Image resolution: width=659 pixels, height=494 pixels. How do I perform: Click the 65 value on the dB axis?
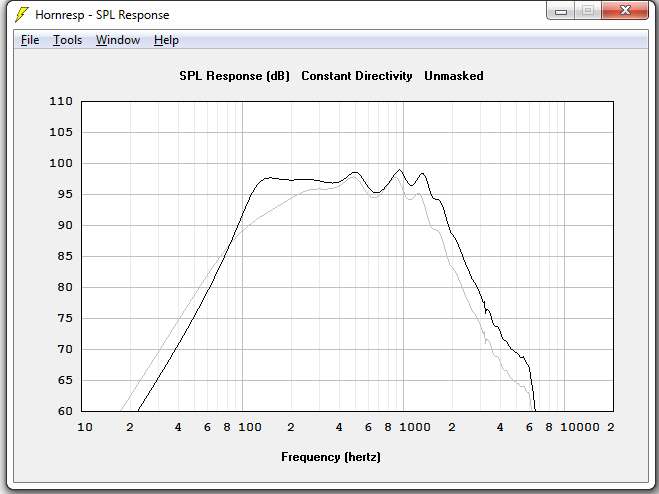pyautogui.click(x=65, y=380)
